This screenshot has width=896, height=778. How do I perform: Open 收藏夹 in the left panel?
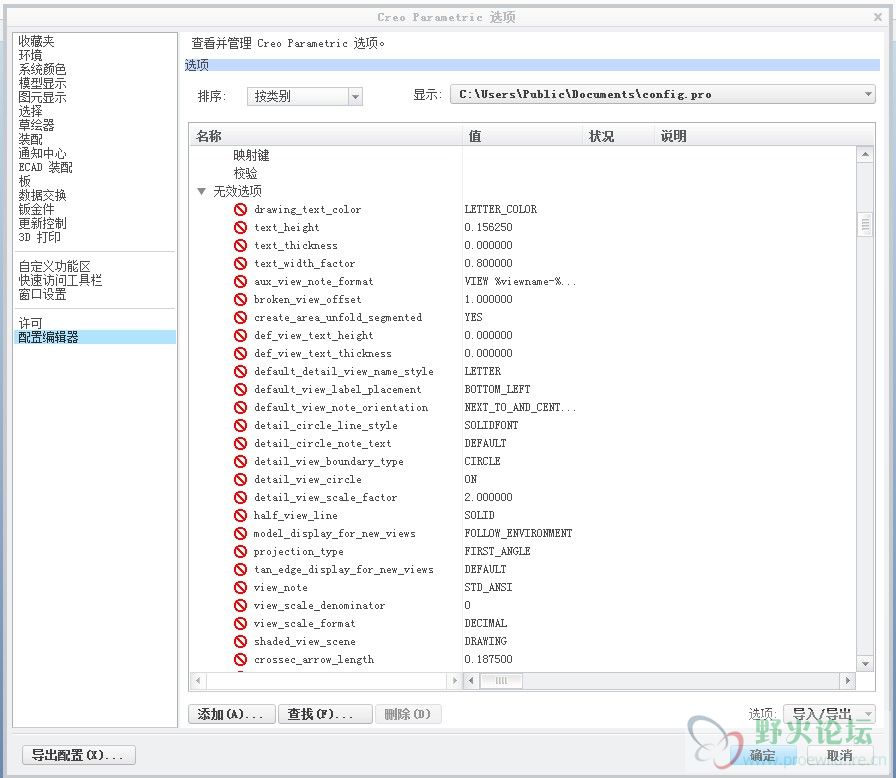36,41
